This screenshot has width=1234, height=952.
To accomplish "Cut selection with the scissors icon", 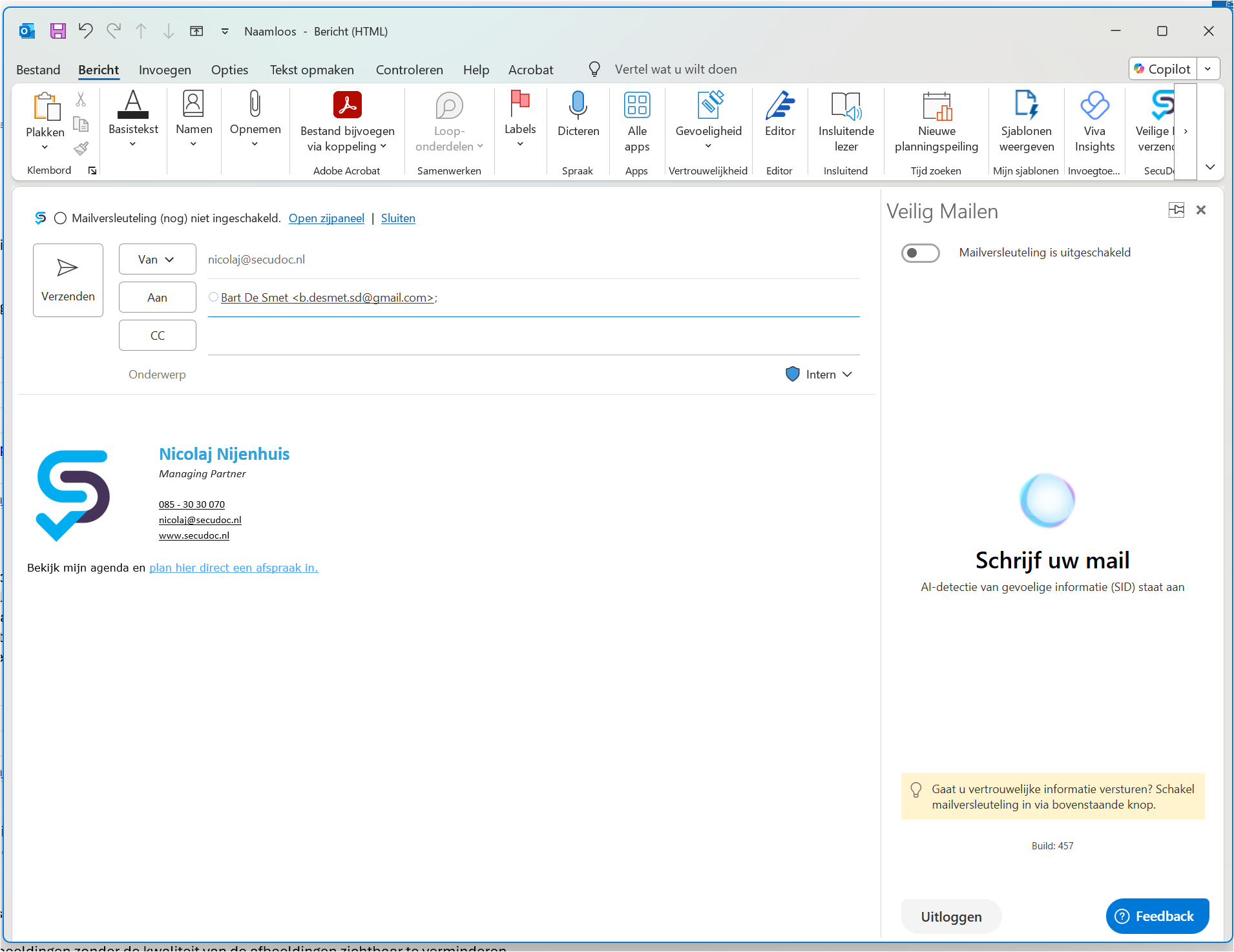I will 81,99.
